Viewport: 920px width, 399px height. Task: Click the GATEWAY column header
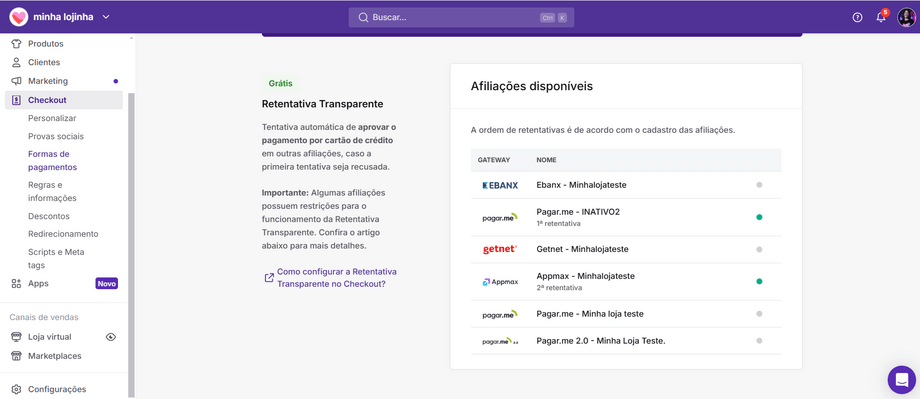pyautogui.click(x=494, y=160)
